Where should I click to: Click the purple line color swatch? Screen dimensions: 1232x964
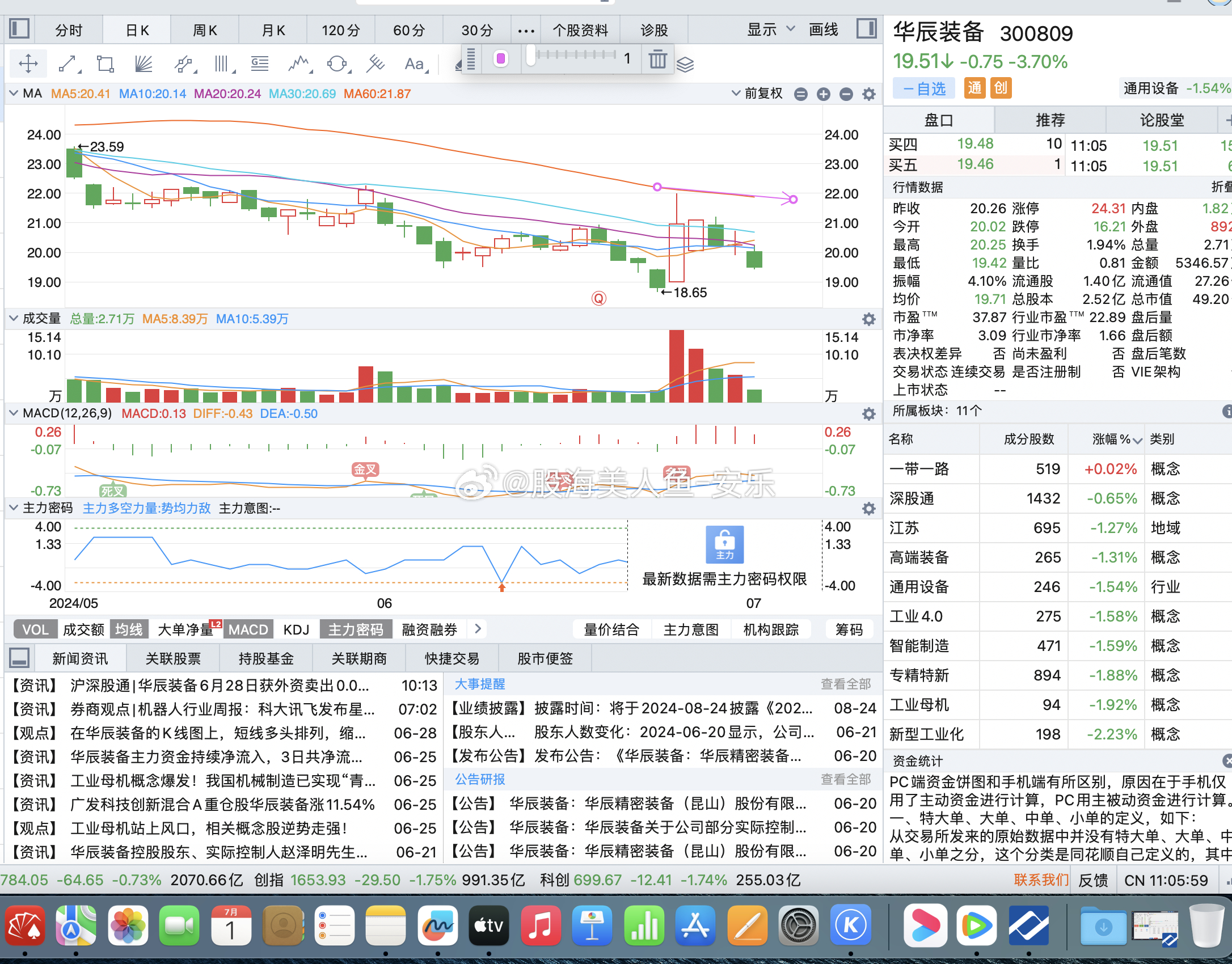click(501, 58)
